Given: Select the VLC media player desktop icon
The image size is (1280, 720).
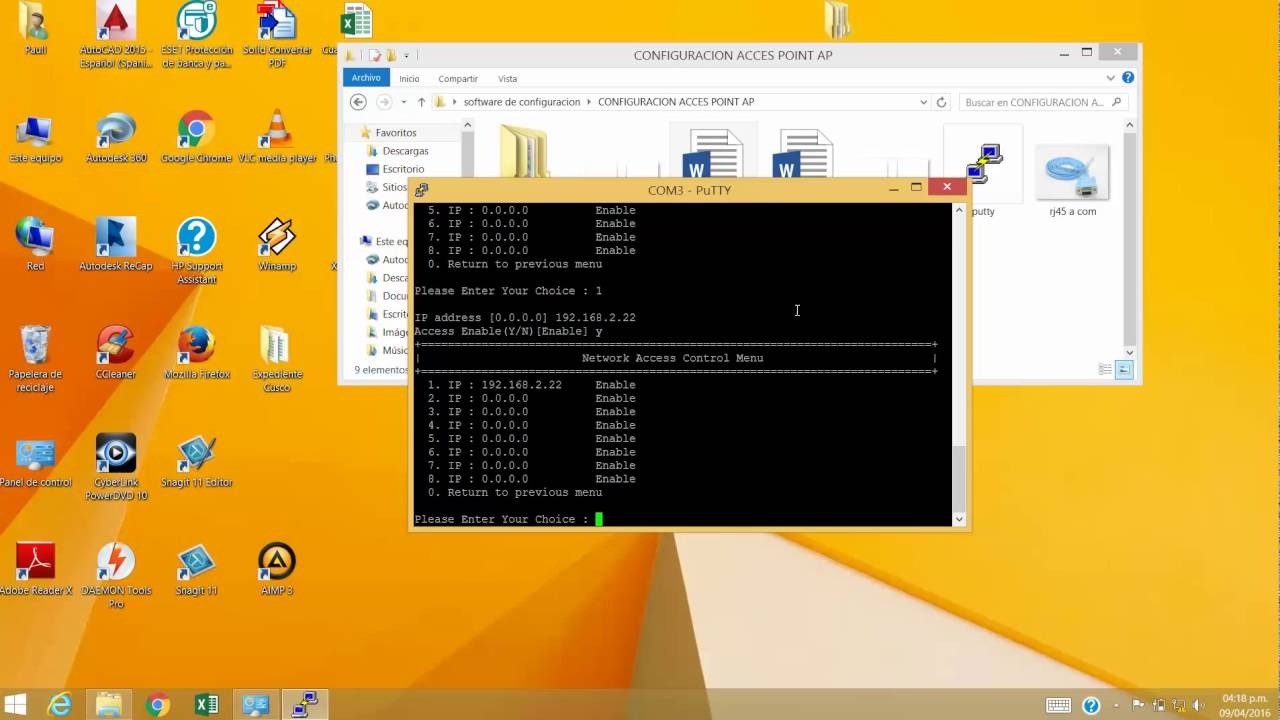Looking at the screenshot, I should [x=277, y=138].
